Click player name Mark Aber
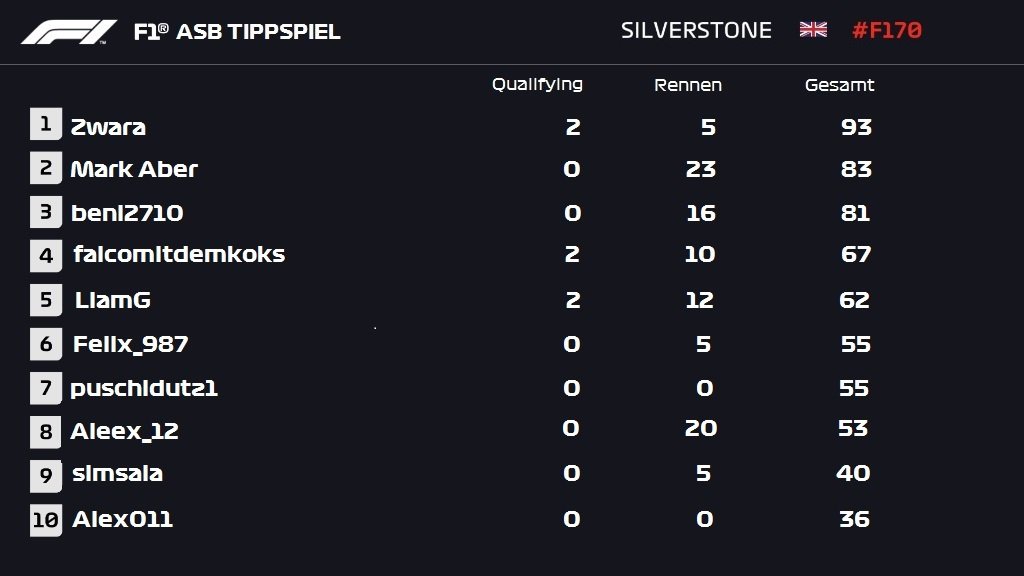 [x=134, y=169]
